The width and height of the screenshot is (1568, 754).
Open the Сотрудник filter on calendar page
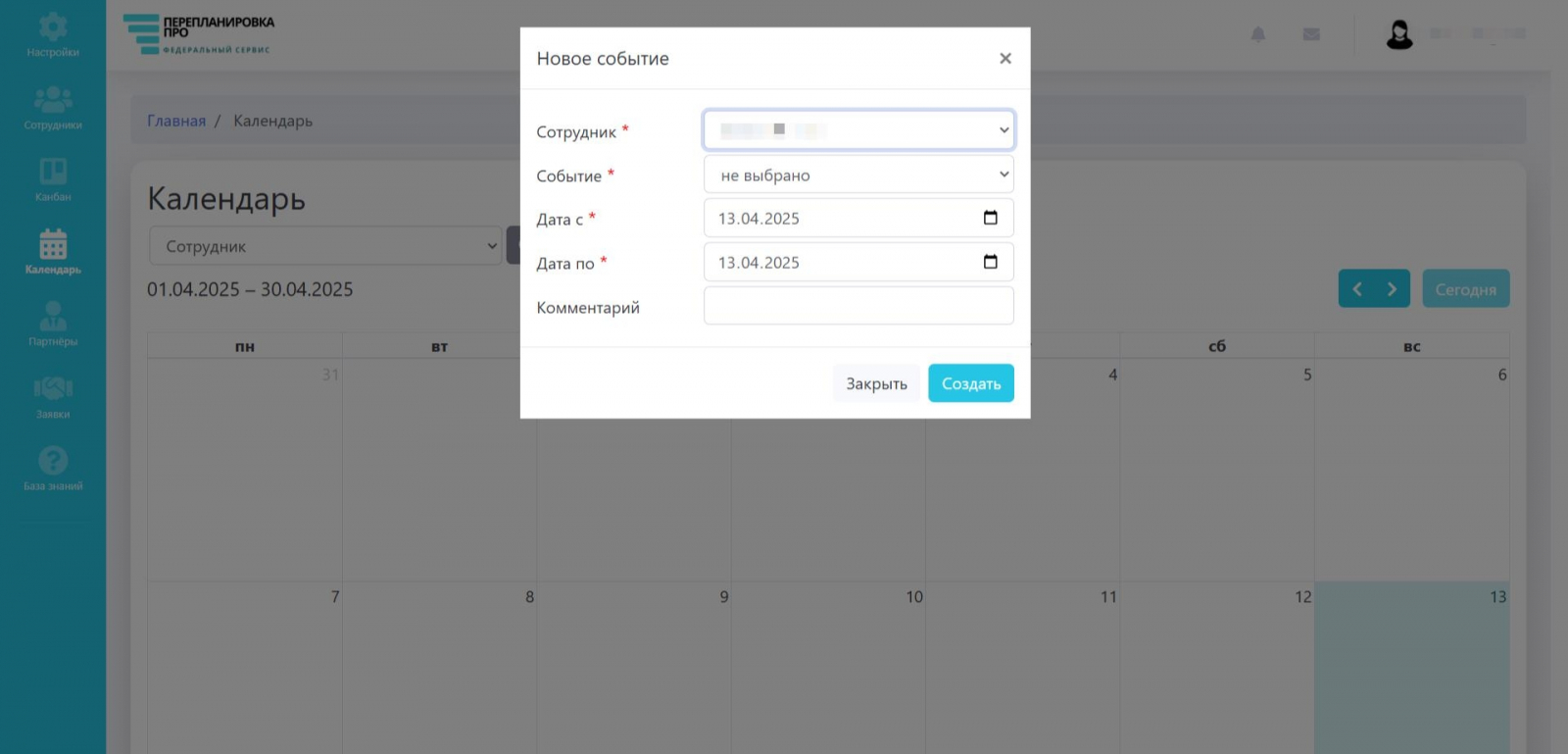coord(325,246)
